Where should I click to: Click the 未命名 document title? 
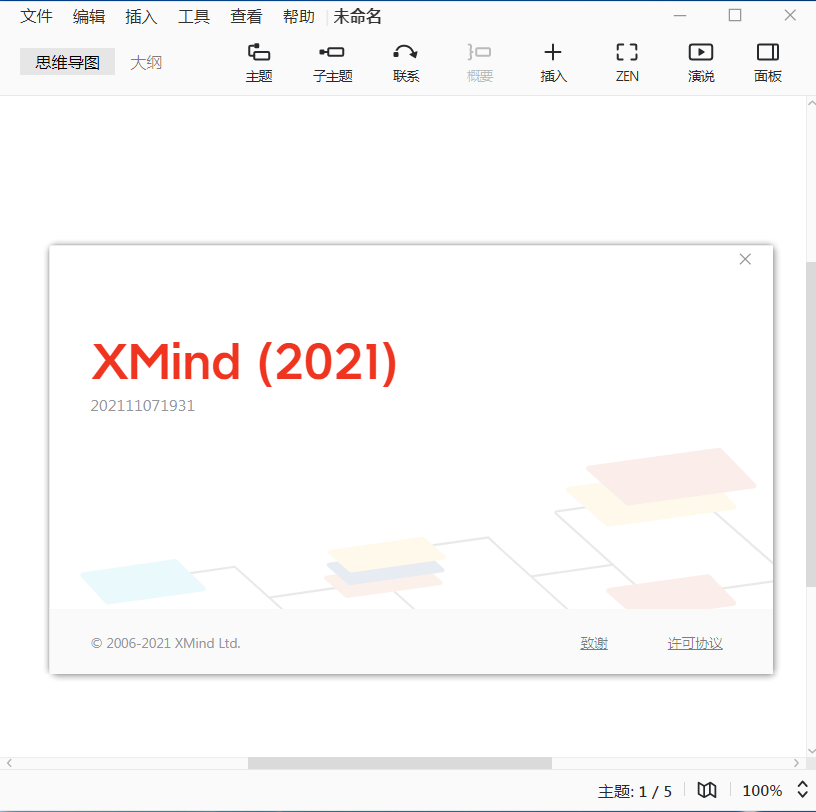point(358,16)
